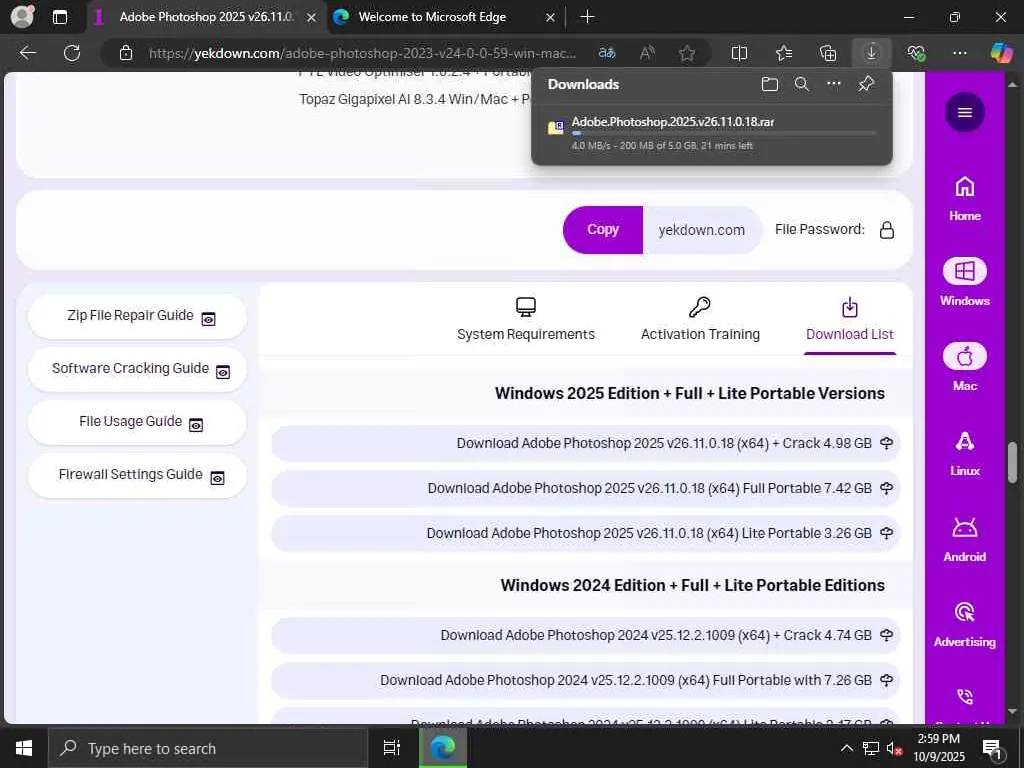The image size is (1024, 768).
Task: Open the notification center icon
Action: pyautogui.click(x=992, y=749)
